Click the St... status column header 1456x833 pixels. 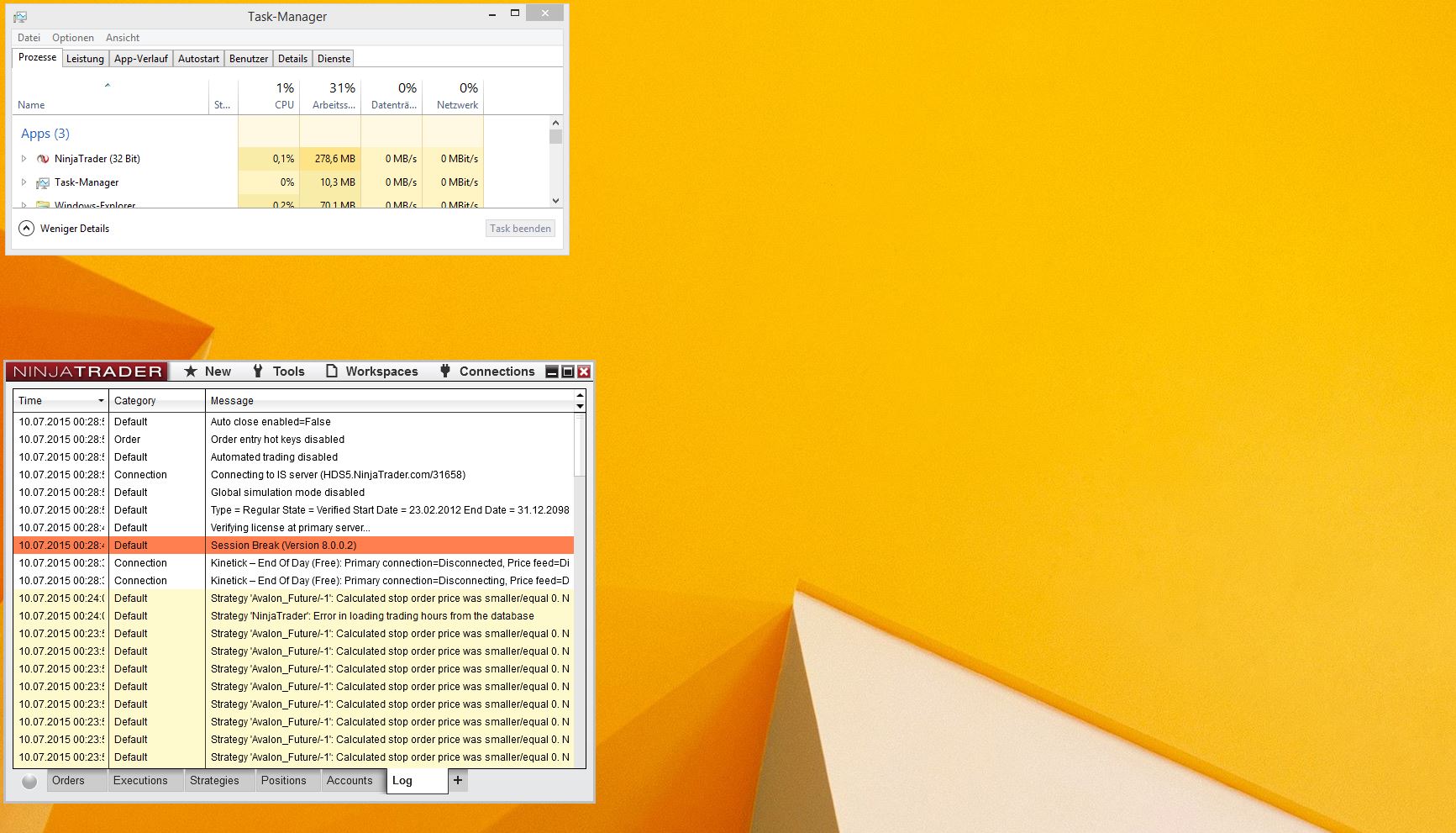click(223, 97)
